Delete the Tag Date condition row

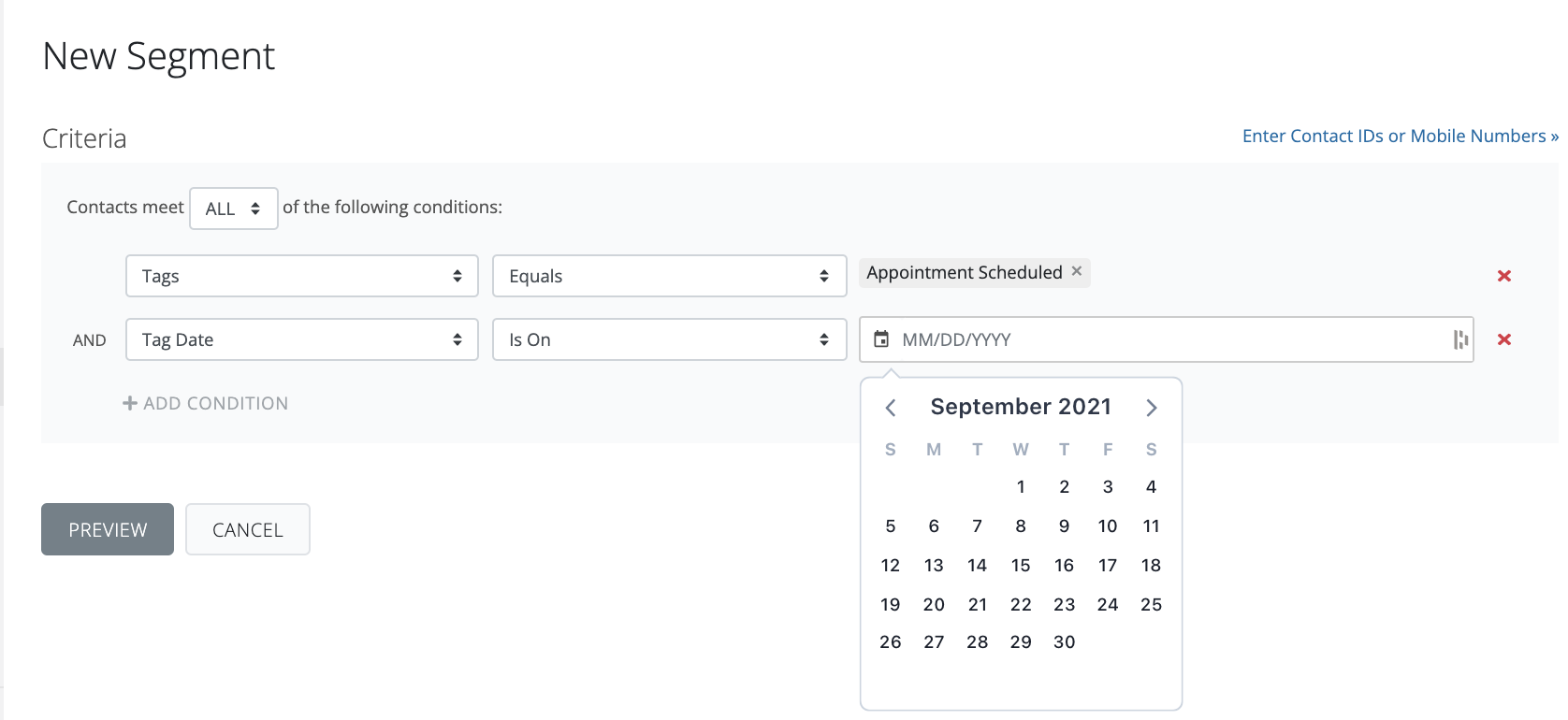[1504, 339]
